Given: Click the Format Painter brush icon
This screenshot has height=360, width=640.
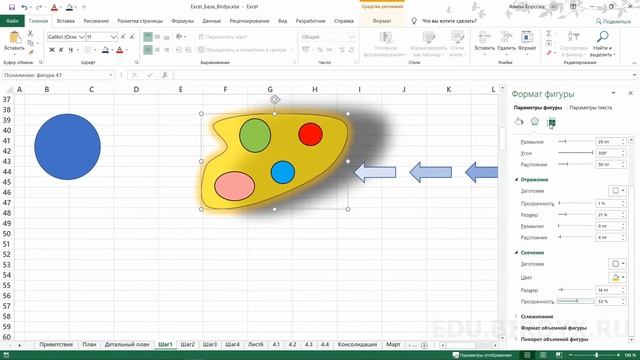Looking at the screenshot, I should point(30,52).
